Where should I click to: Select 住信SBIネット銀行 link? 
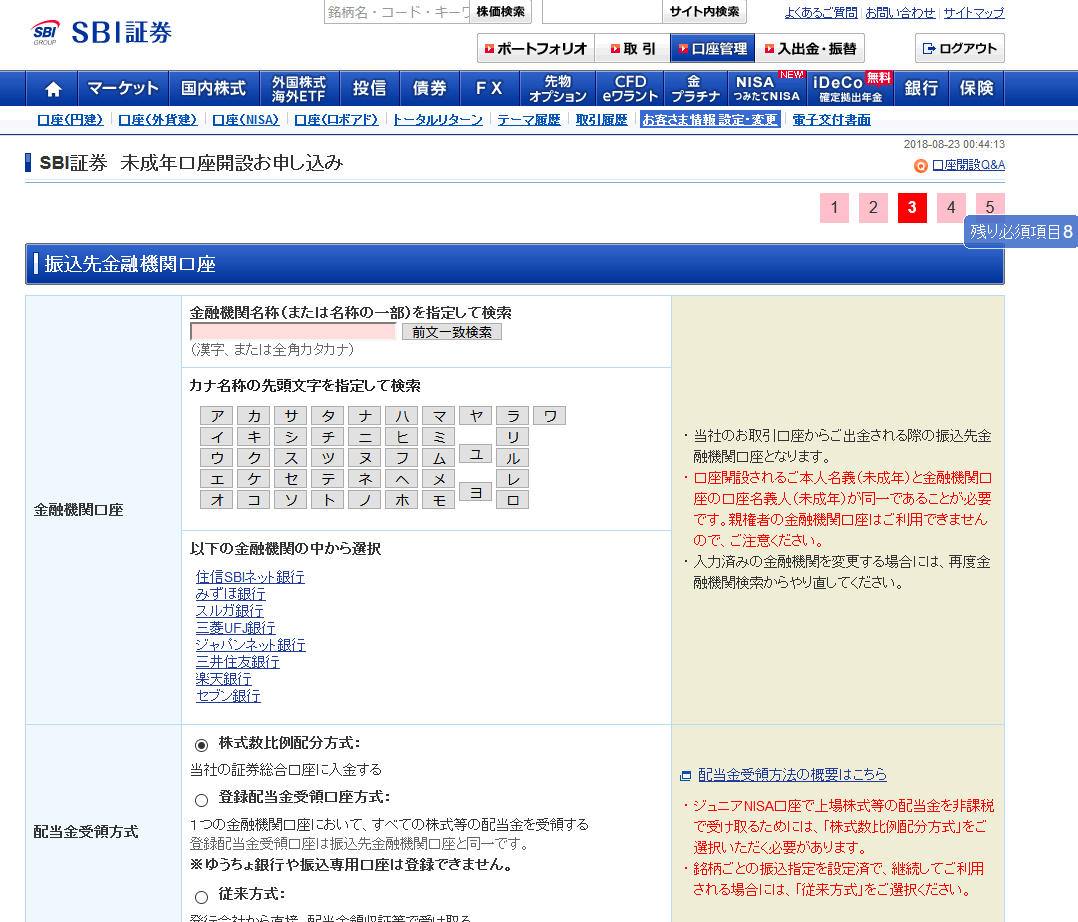point(250,577)
